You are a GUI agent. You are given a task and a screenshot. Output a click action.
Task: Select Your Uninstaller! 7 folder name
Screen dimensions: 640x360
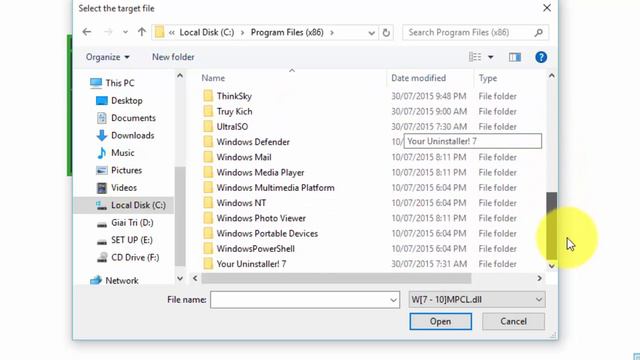251,264
